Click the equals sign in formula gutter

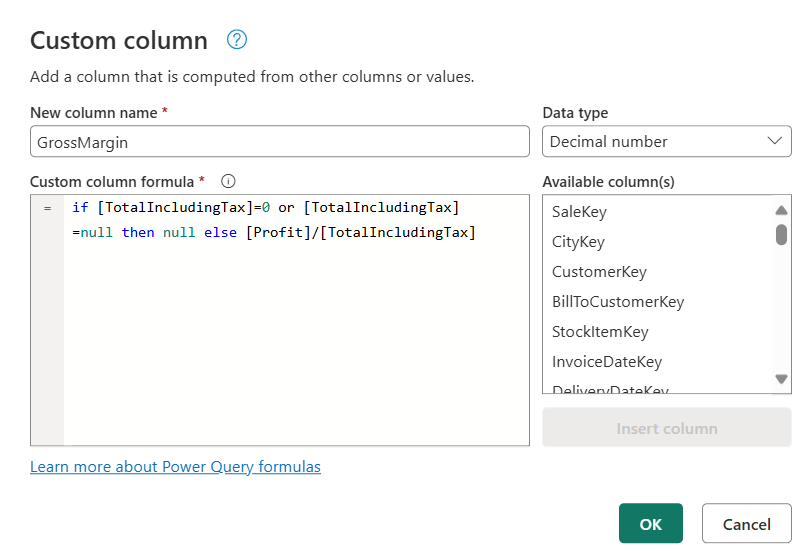[x=47, y=208]
